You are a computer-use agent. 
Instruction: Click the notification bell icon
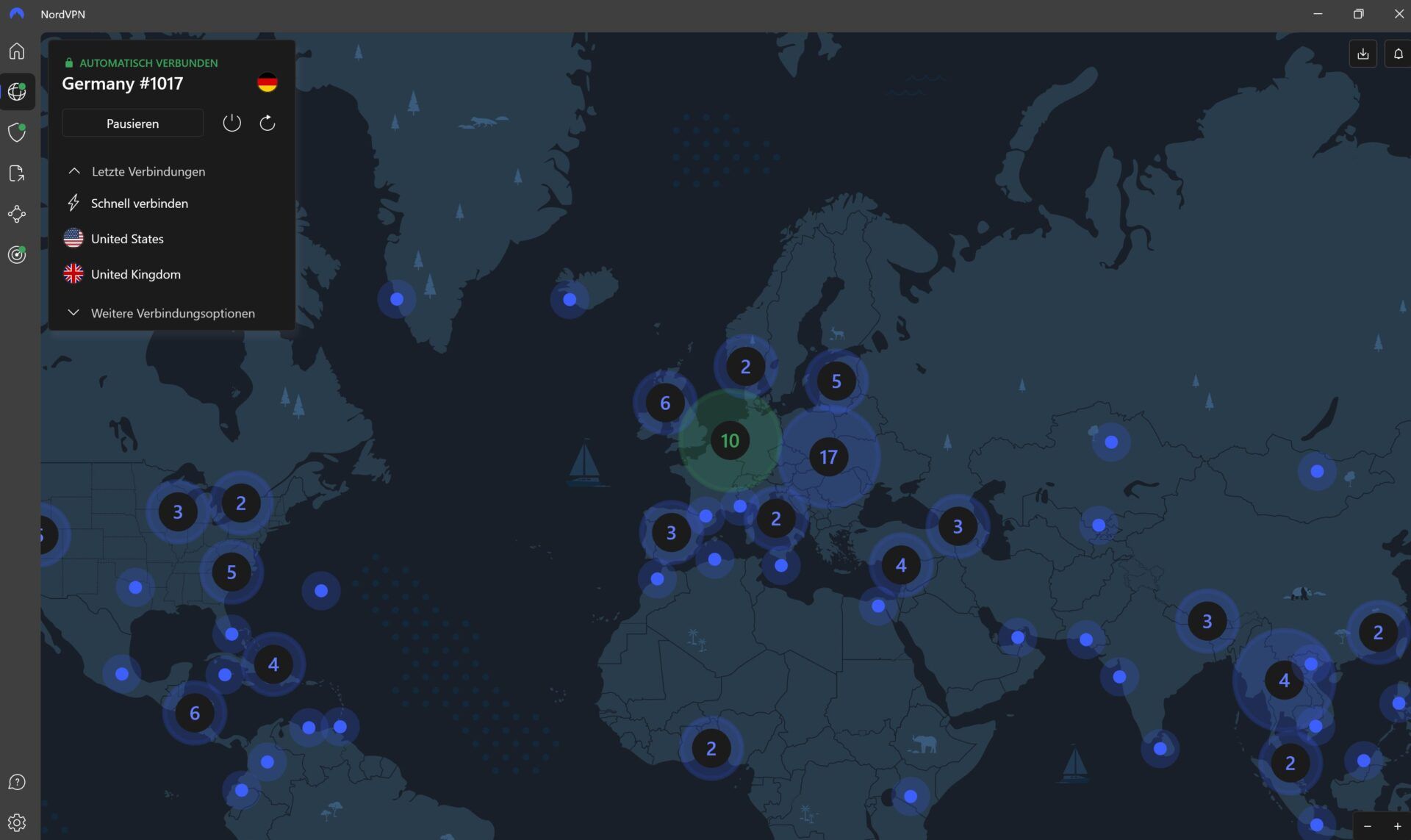point(1398,53)
